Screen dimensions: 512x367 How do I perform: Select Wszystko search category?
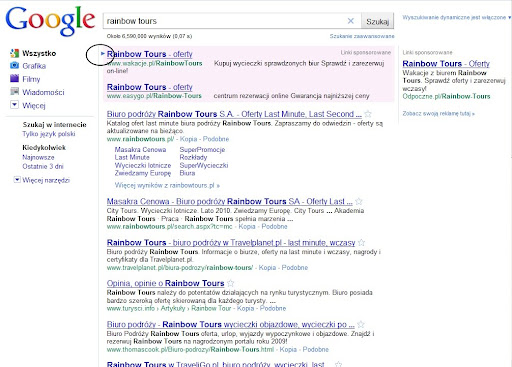click(39, 53)
